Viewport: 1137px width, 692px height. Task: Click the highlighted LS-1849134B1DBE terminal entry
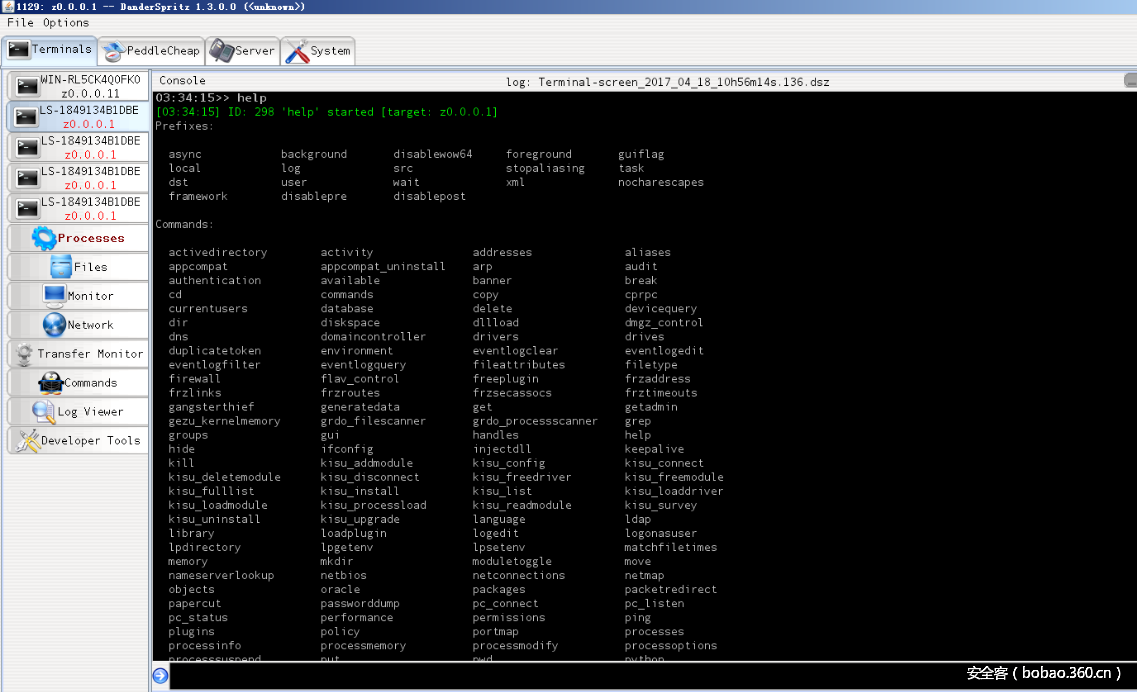77,117
